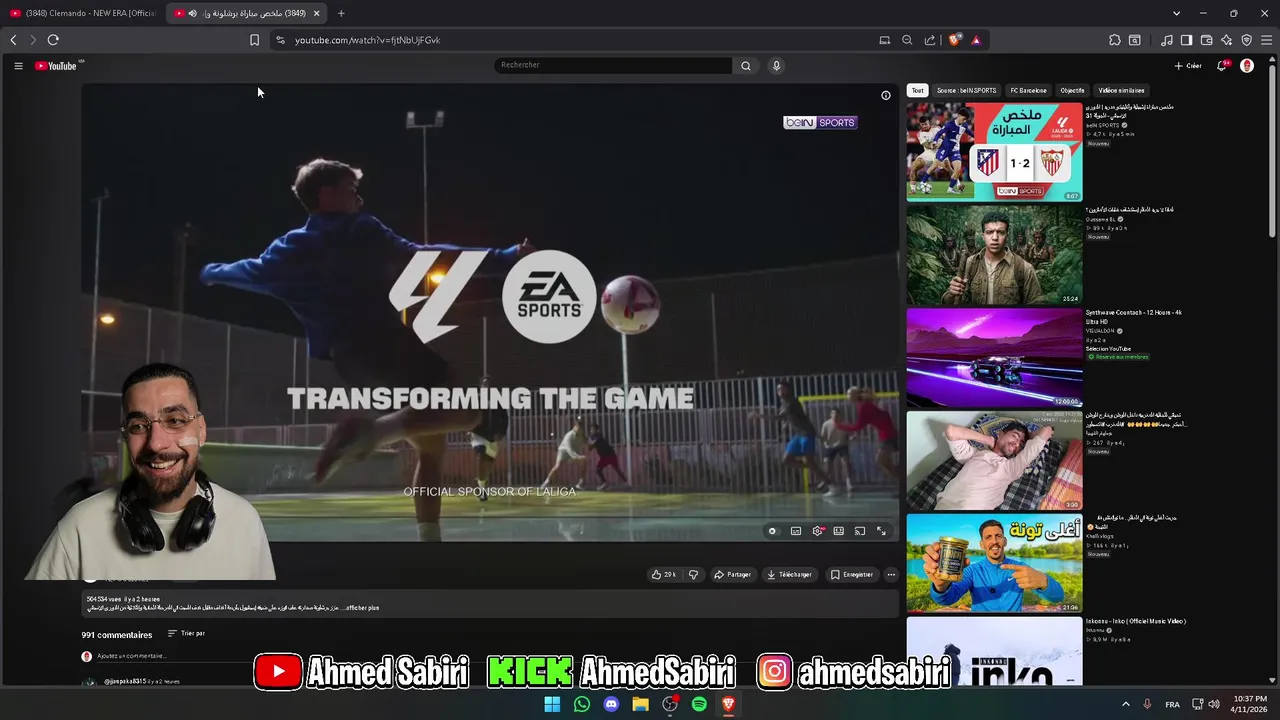Mute the tab using speaker icon

[192, 13]
